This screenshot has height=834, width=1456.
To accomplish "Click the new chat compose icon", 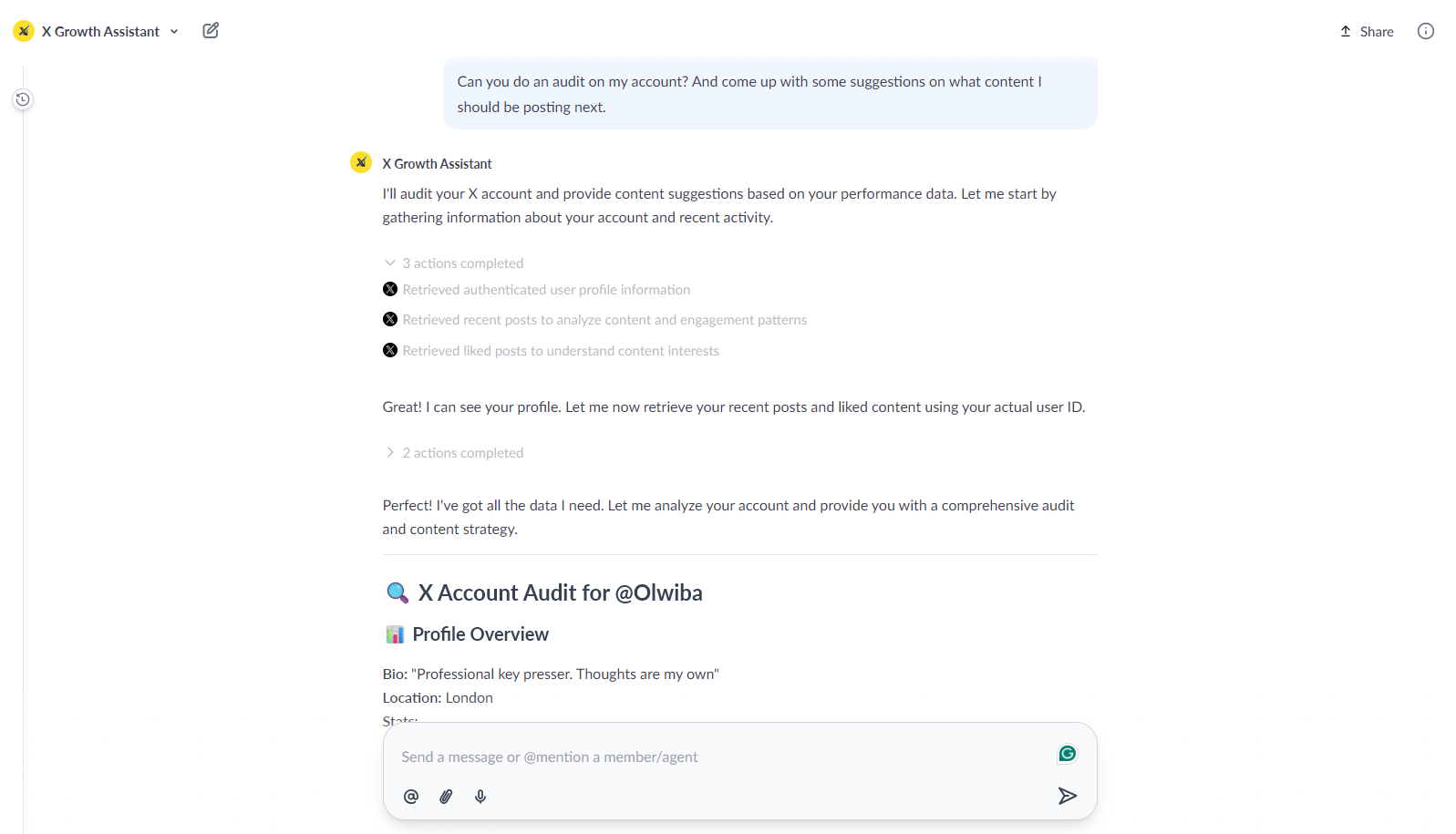I will (211, 31).
